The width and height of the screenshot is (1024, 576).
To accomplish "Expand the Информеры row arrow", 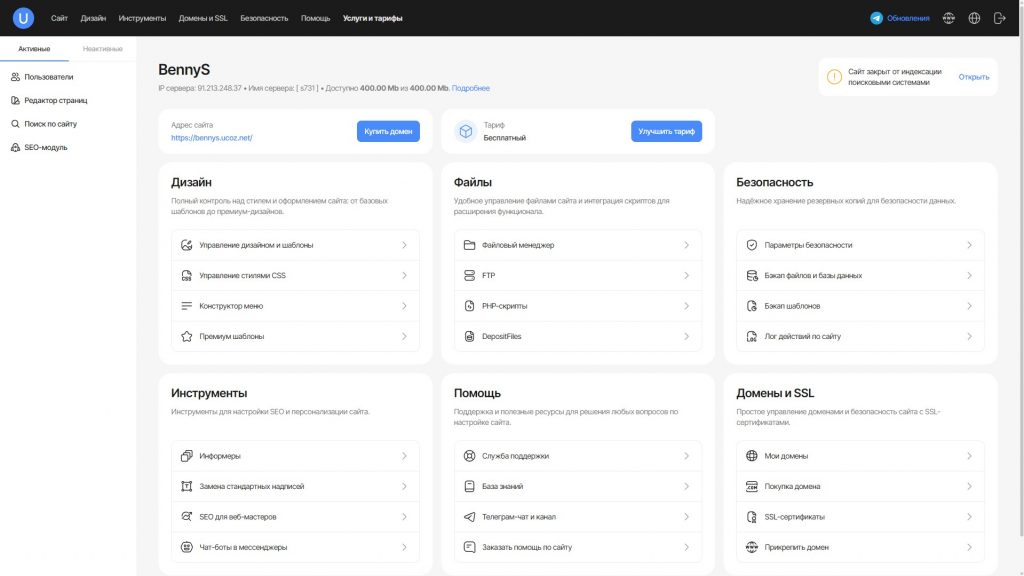I will 404,456.
